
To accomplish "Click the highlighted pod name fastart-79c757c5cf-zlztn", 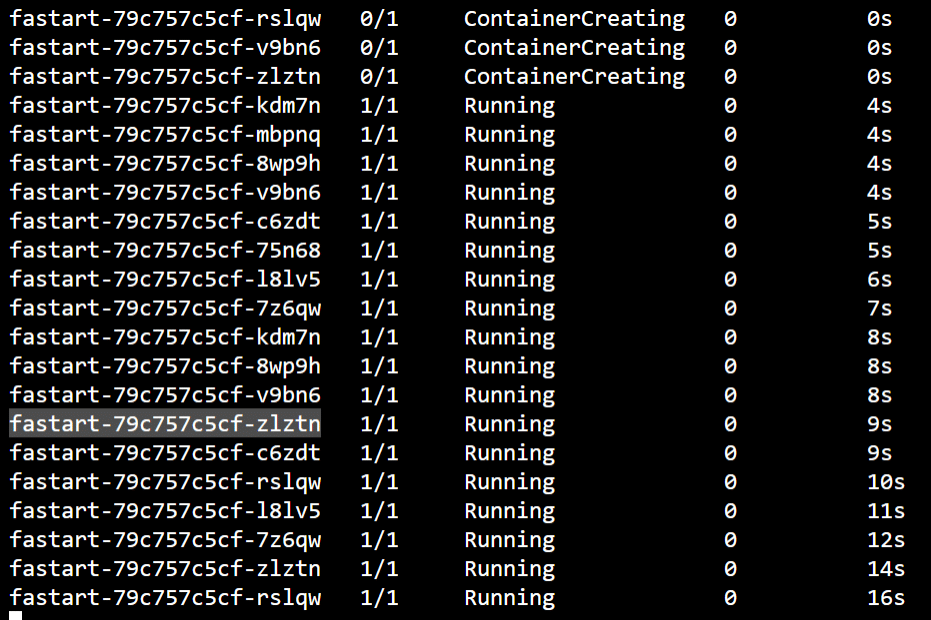I will point(165,423).
